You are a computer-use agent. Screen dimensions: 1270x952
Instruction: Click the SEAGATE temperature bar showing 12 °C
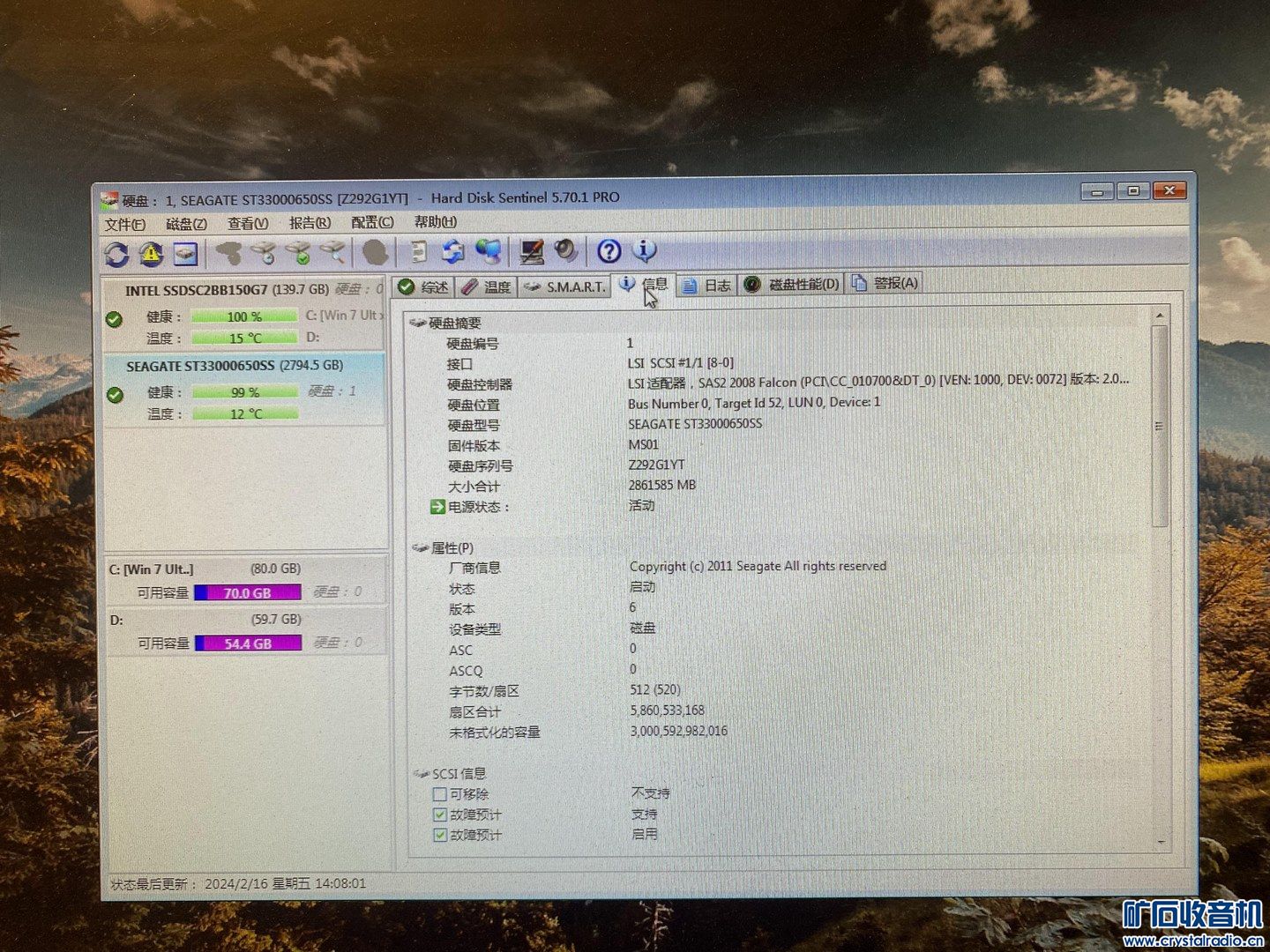tap(245, 413)
